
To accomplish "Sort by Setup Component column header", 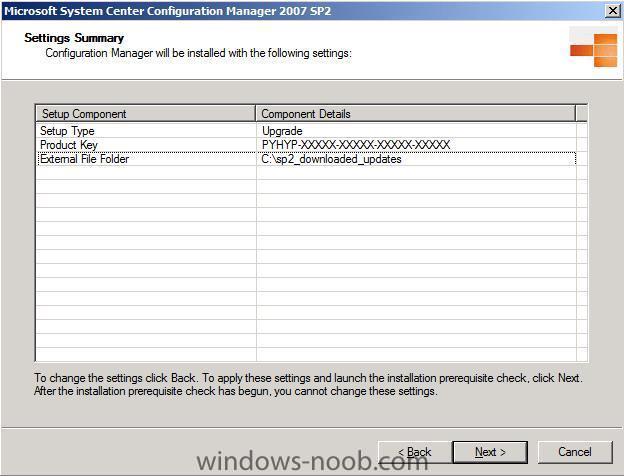I will point(145,114).
